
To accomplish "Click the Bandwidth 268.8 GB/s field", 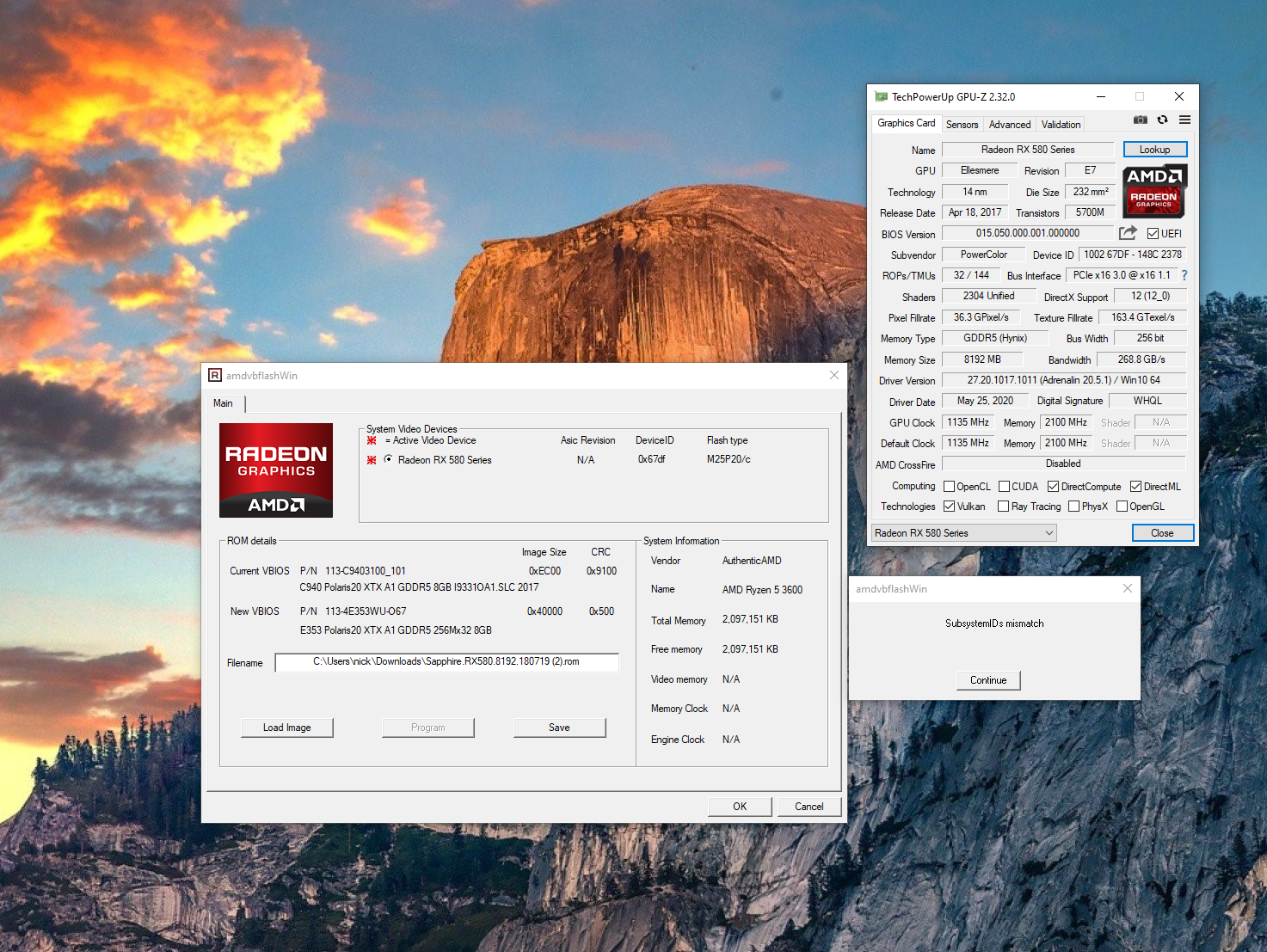I will pyautogui.click(x=1141, y=359).
